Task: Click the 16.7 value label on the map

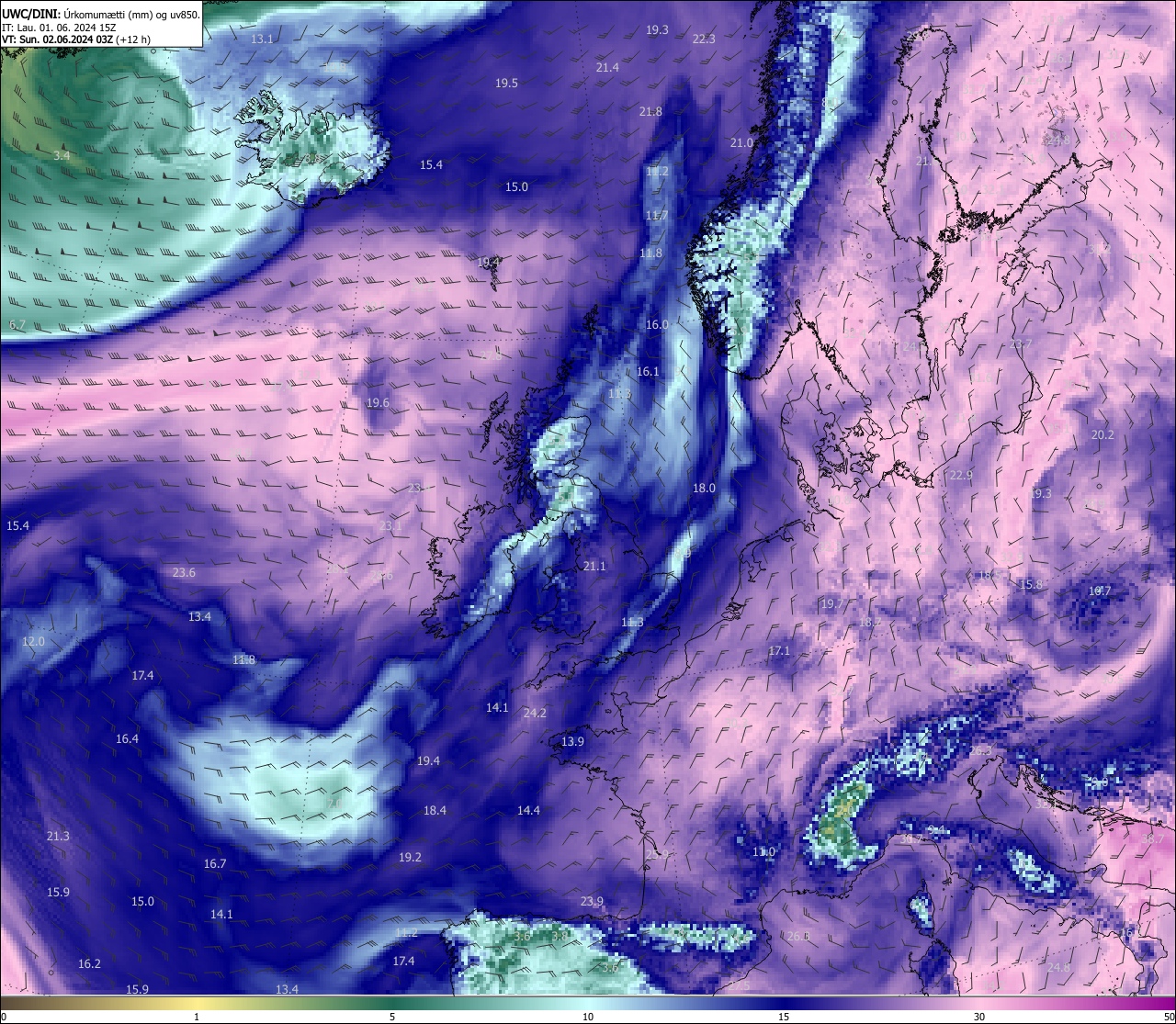Action: [x=215, y=863]
